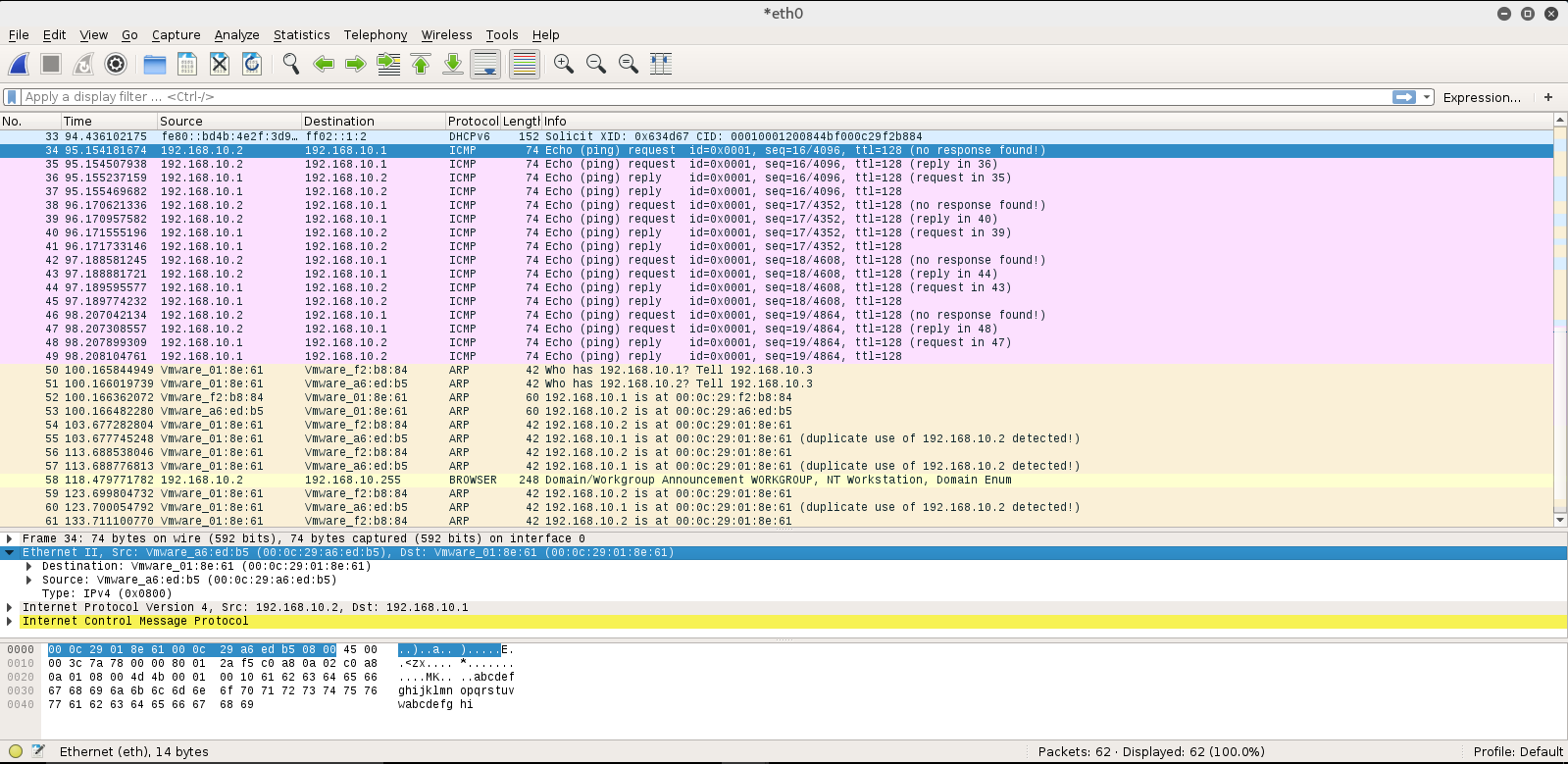Find a packet using magnifier icon
Viewport: 1568px width, 764px height.
pos(291,64)
